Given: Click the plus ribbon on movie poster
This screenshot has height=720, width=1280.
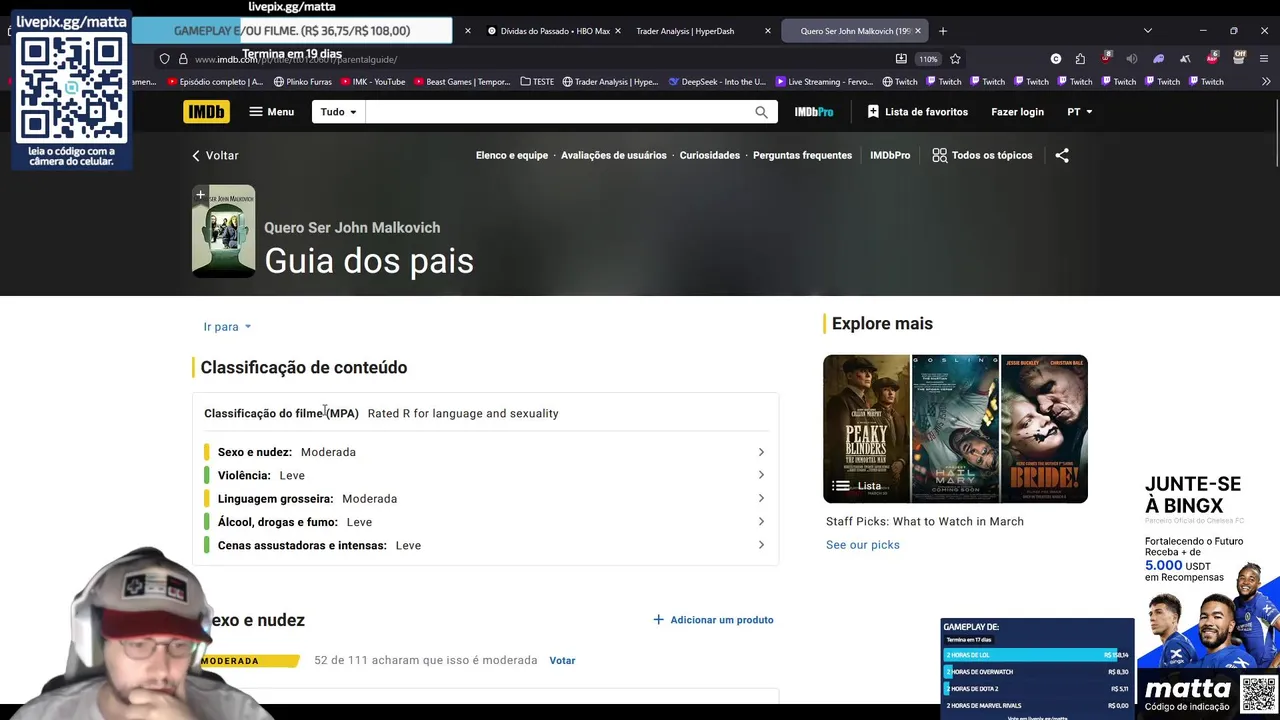Looking at the screenshot, I should point(200,195).
